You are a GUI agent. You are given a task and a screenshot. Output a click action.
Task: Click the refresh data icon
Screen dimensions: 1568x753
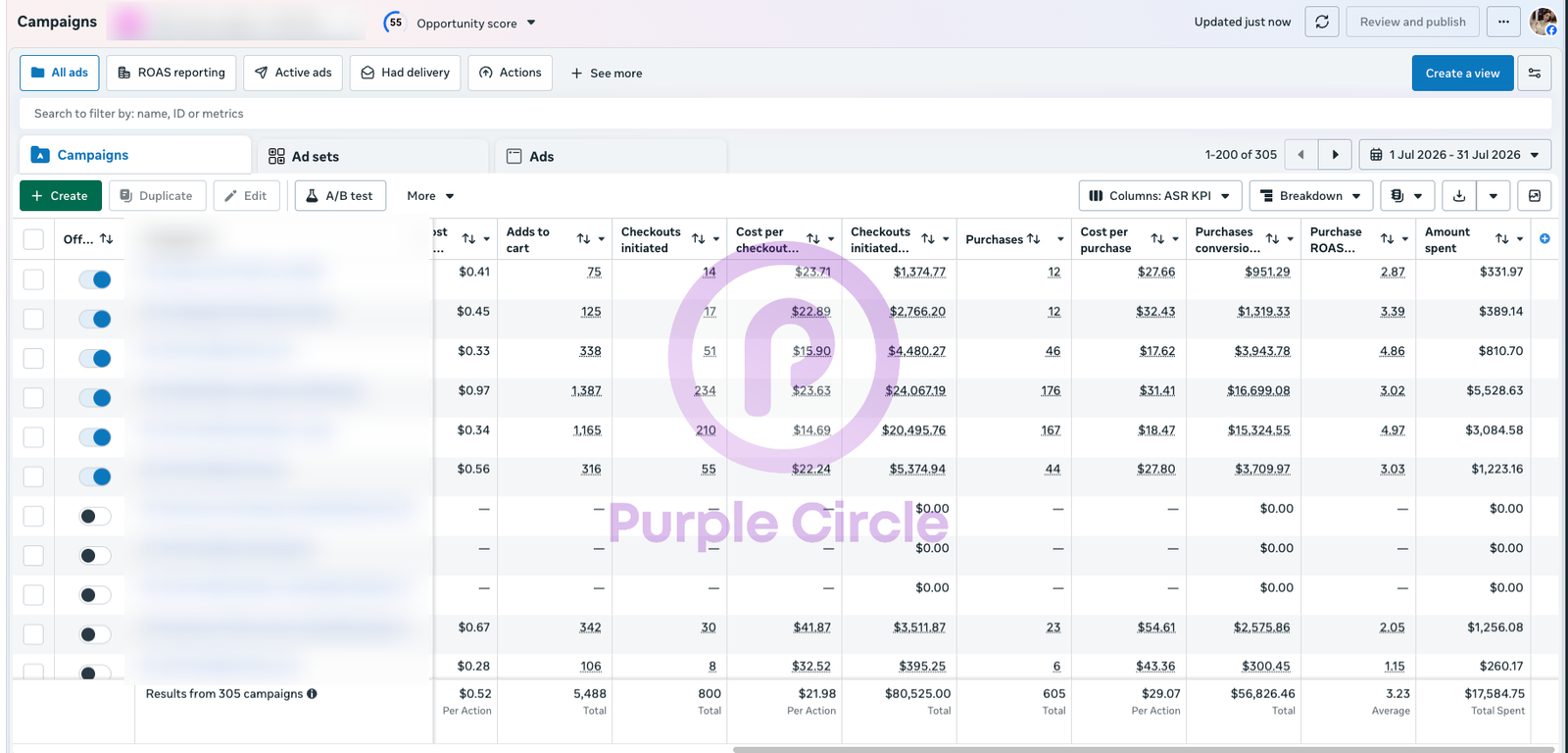(1322, 22)
